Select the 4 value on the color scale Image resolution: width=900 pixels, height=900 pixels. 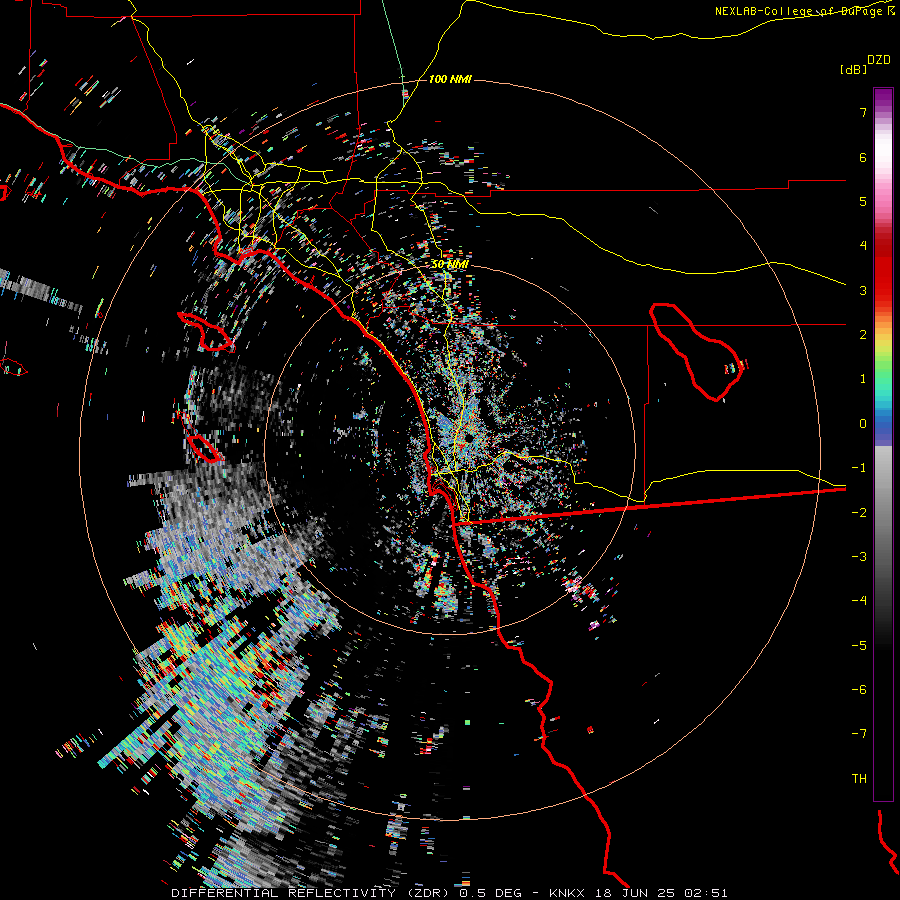click(x=863, y=246)
